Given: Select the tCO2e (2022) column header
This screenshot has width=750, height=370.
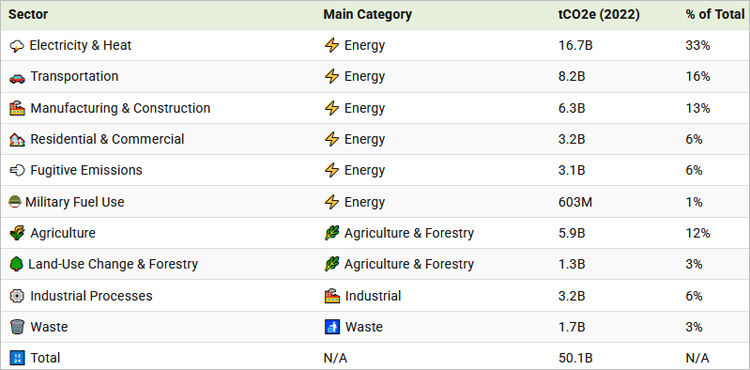Looking at the screenshot, I should (599, 15).
